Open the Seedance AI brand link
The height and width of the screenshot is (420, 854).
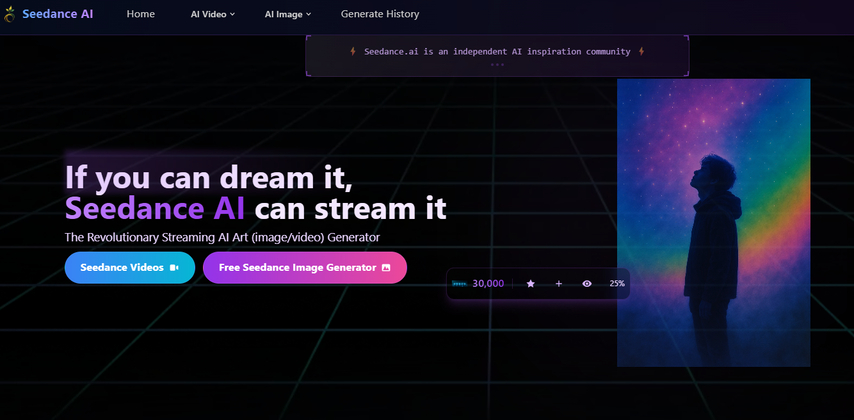pyautogui.click(x=58, y=14)
